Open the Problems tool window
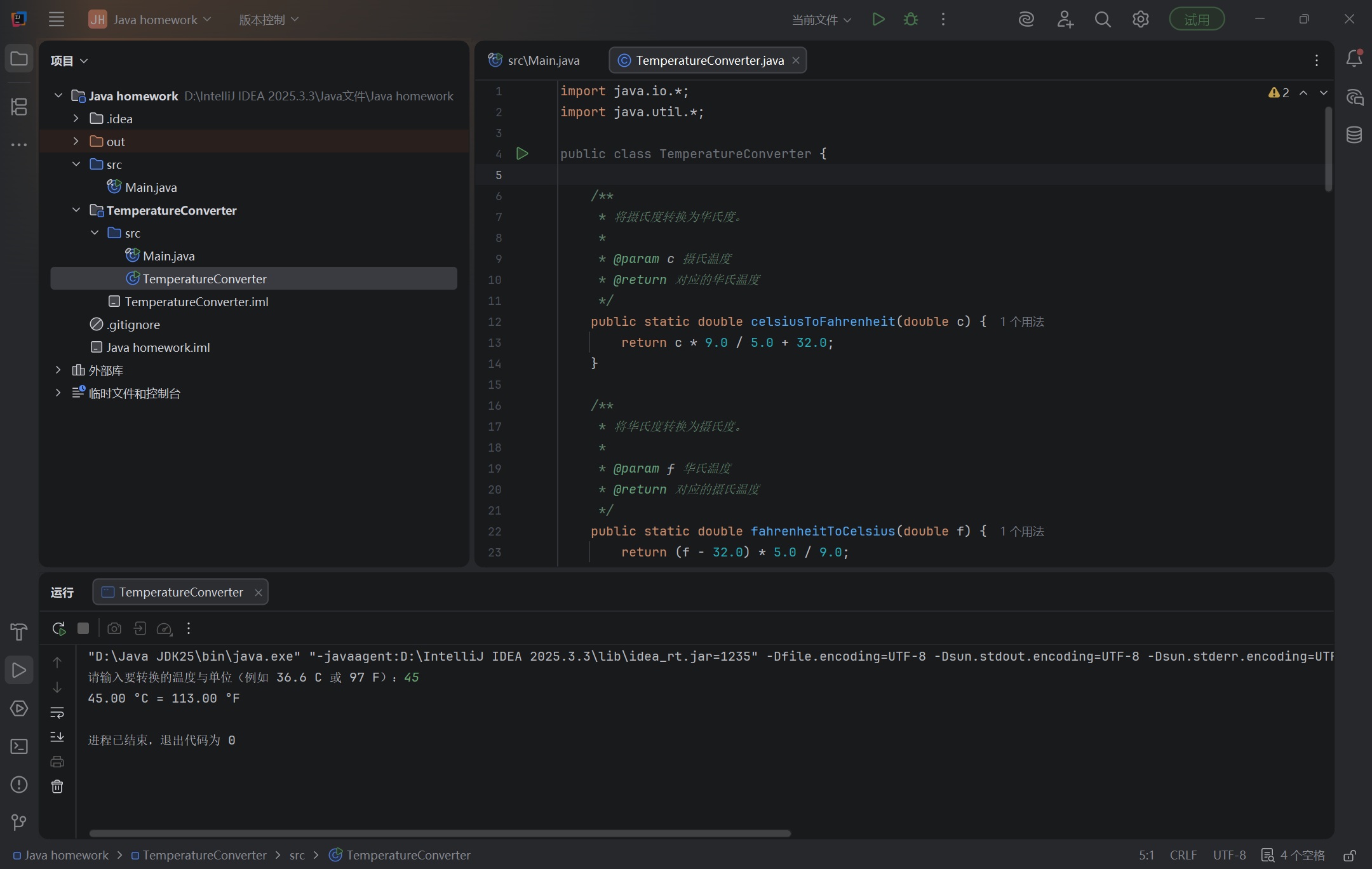The image size is (1372, 869). point(19,785)
